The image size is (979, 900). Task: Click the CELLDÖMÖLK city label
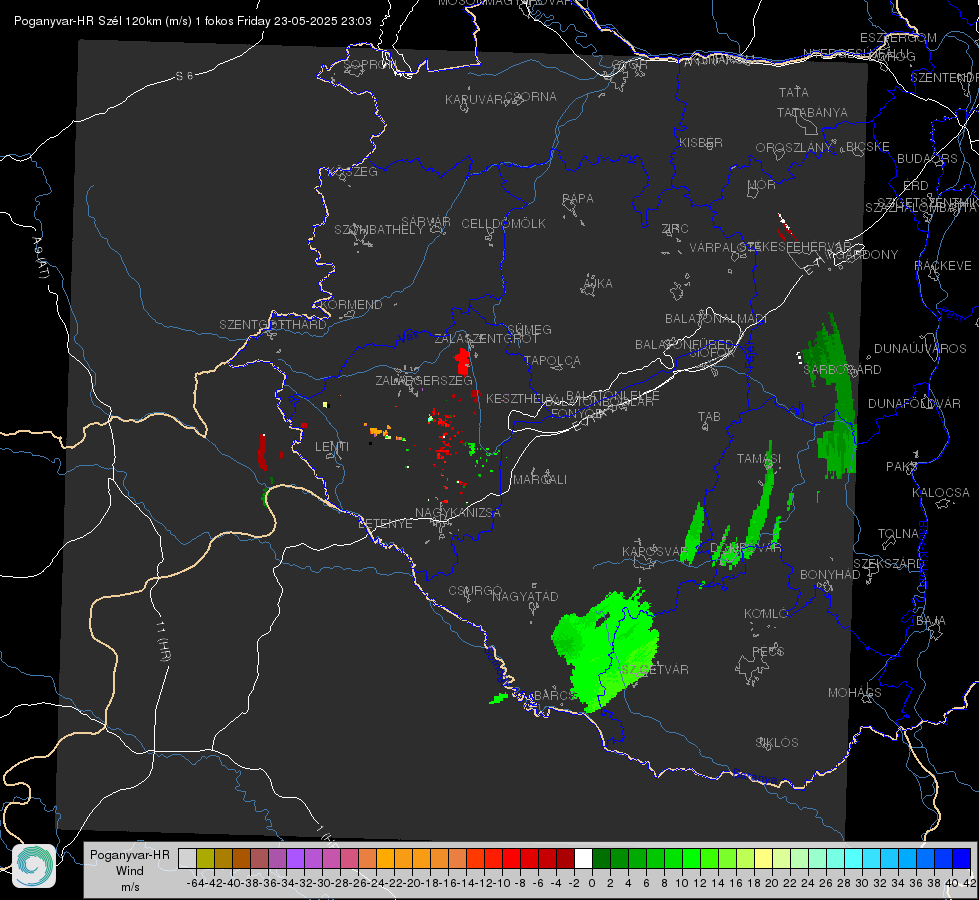click(x=503, y=224)
